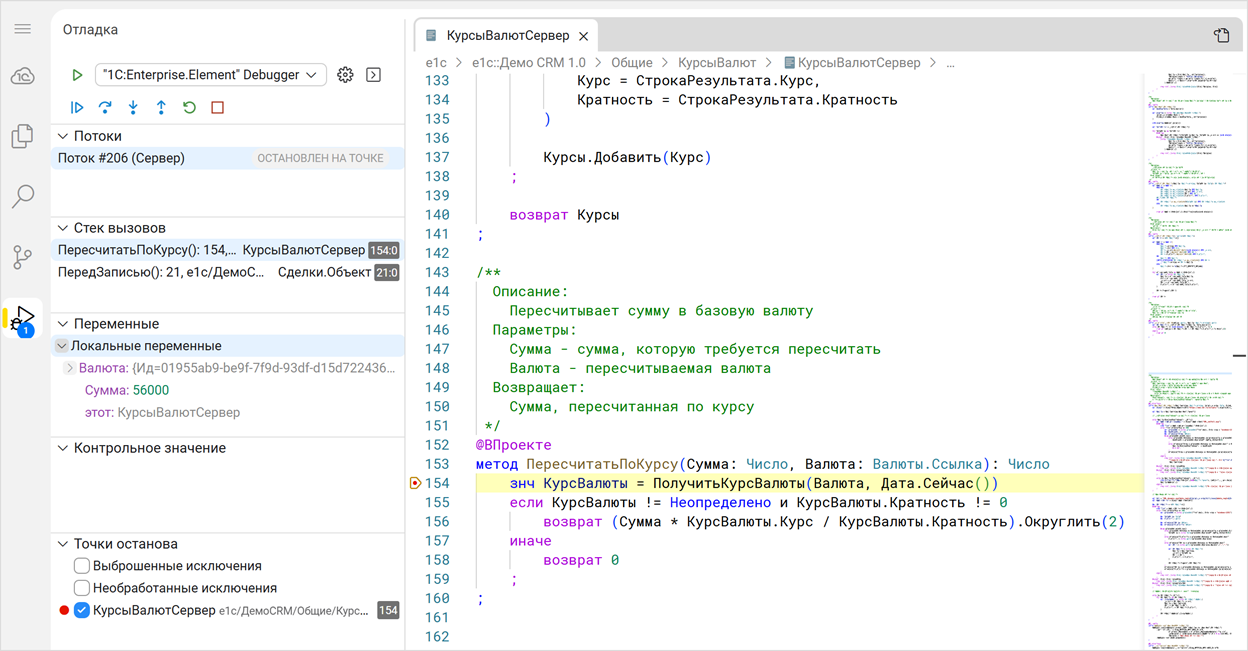1248x651 pixels.
Task: Open debugger configuration gear settings
Action: [x=345, y=75]
